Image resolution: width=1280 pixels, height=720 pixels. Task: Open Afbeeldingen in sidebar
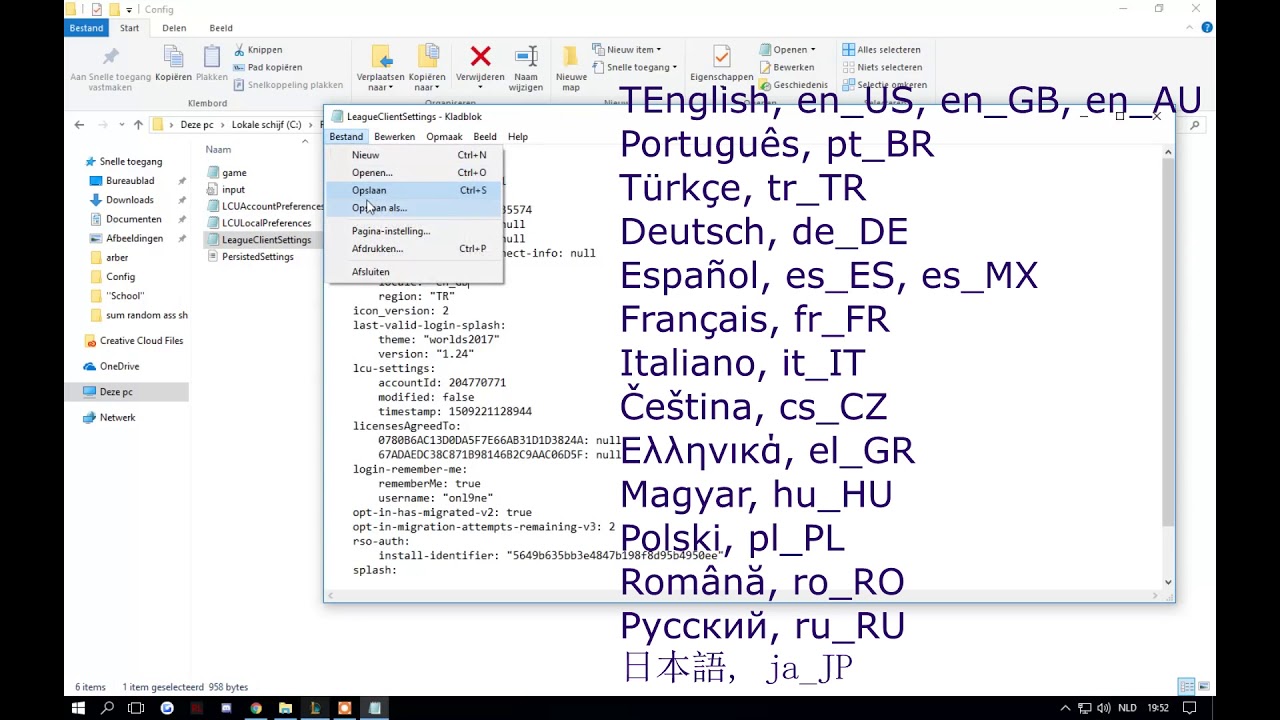coord(134,238)
